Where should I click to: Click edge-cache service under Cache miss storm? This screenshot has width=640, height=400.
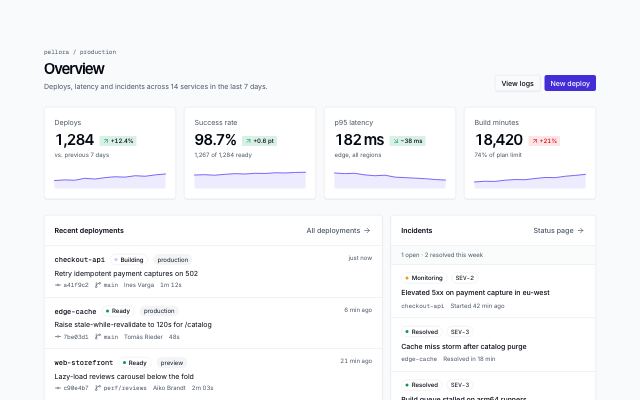click(x=419, y=359)
